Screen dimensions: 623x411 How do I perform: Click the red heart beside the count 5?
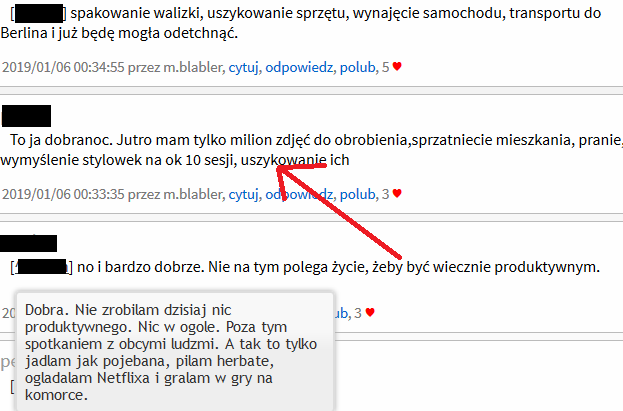[397, 67]
